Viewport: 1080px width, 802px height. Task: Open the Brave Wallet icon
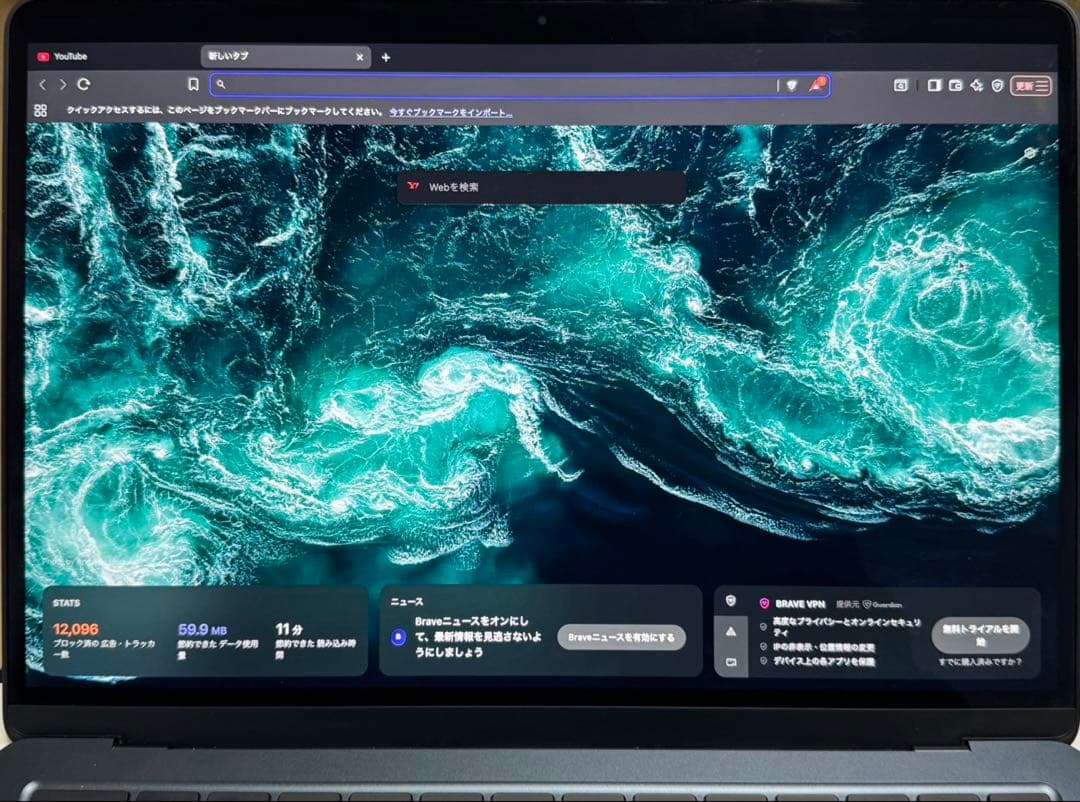[954, 86]
